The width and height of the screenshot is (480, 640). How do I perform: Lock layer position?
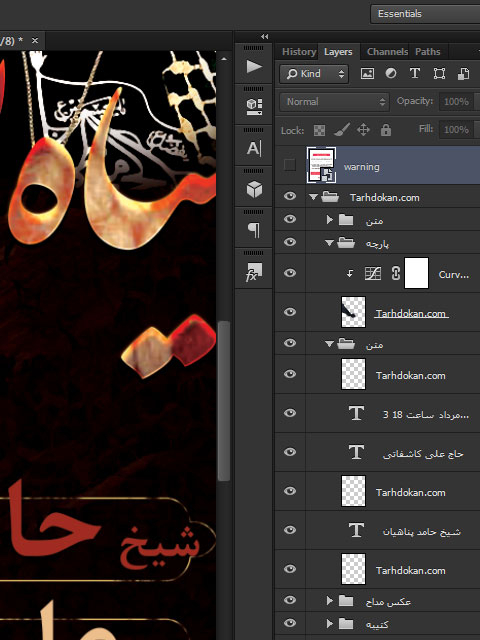tap(363, 130)
